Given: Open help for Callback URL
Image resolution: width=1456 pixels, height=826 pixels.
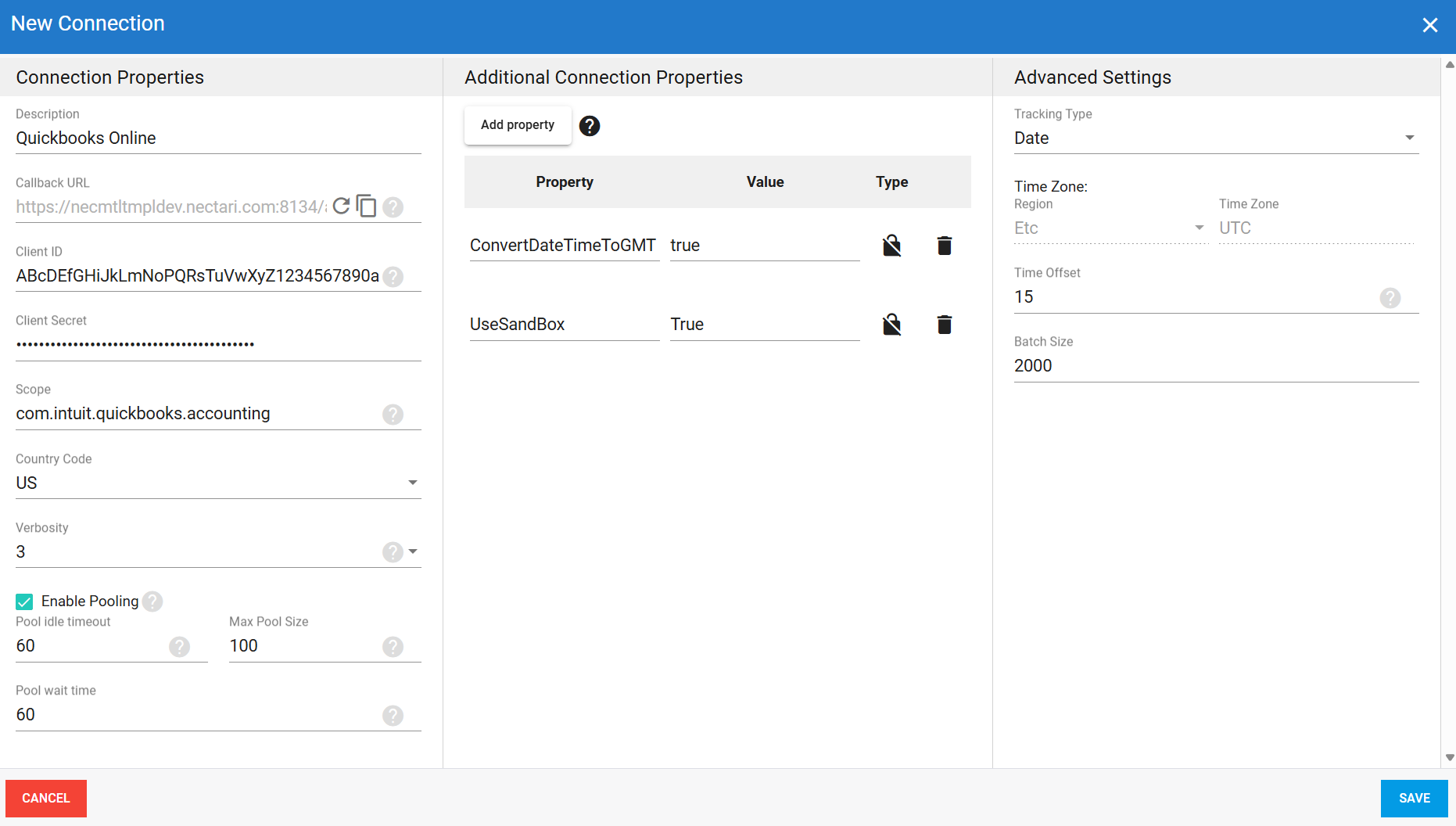Looking at the screenshot, I should pos(393,207).
